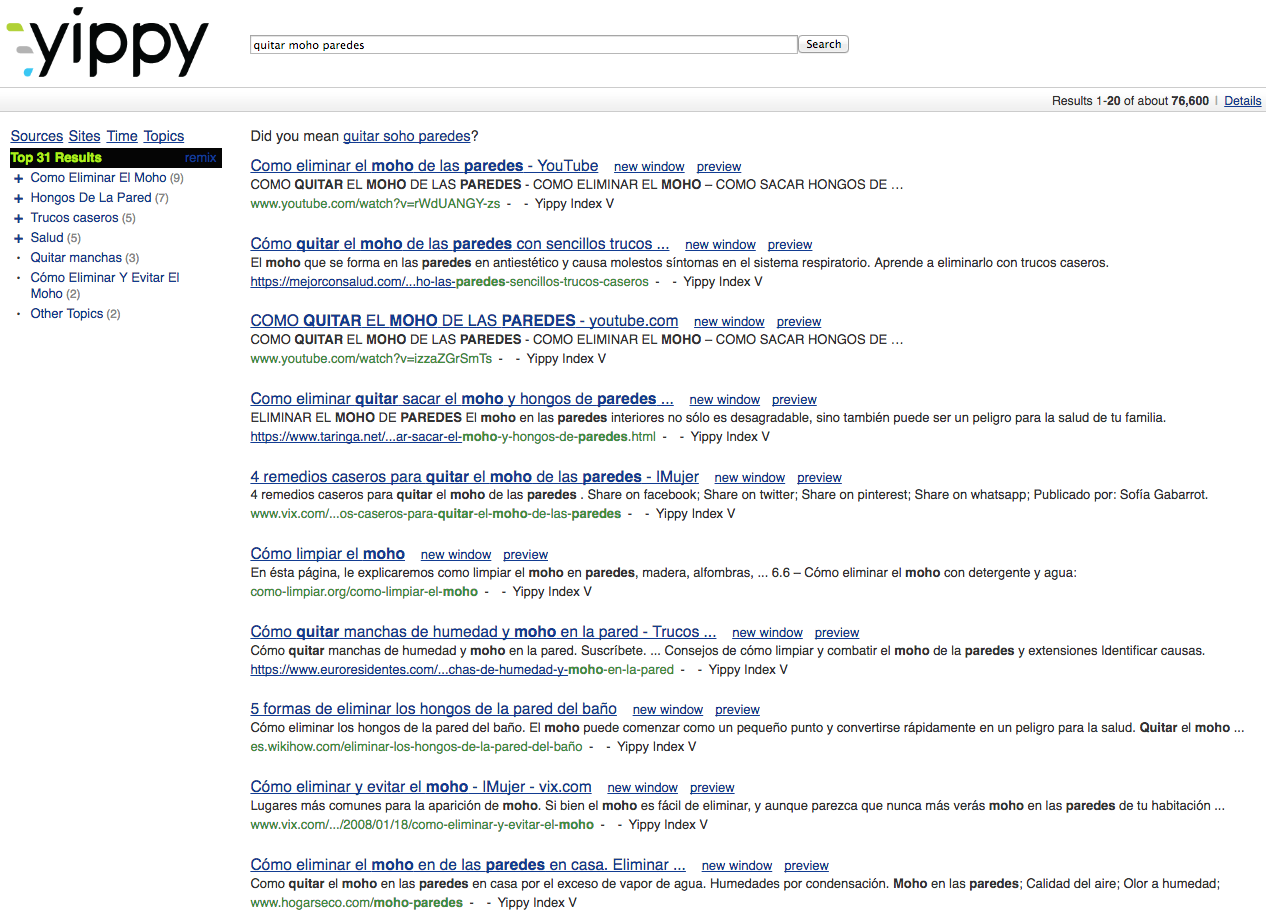The height and width of the screenshot is (911, 1266).
Task: Click the Yippy logo
Action: [x=107, y=43]
